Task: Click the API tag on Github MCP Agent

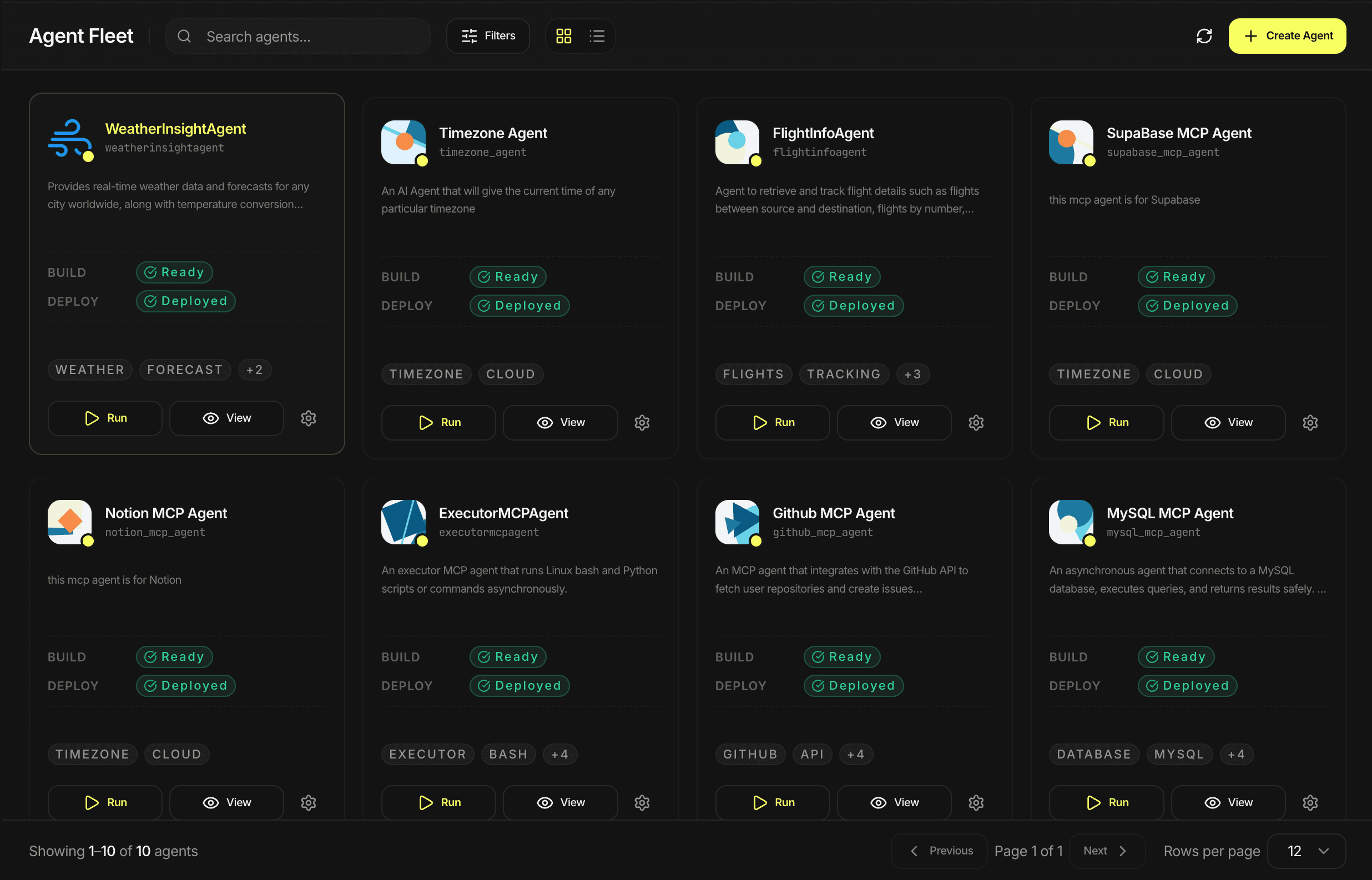Action: (x=812, y=755)
